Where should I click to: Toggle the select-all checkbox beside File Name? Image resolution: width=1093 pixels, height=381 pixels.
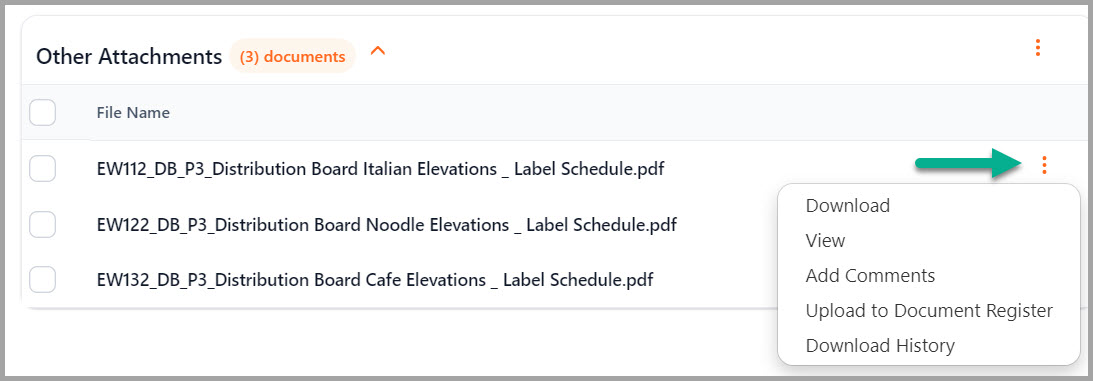43,112
